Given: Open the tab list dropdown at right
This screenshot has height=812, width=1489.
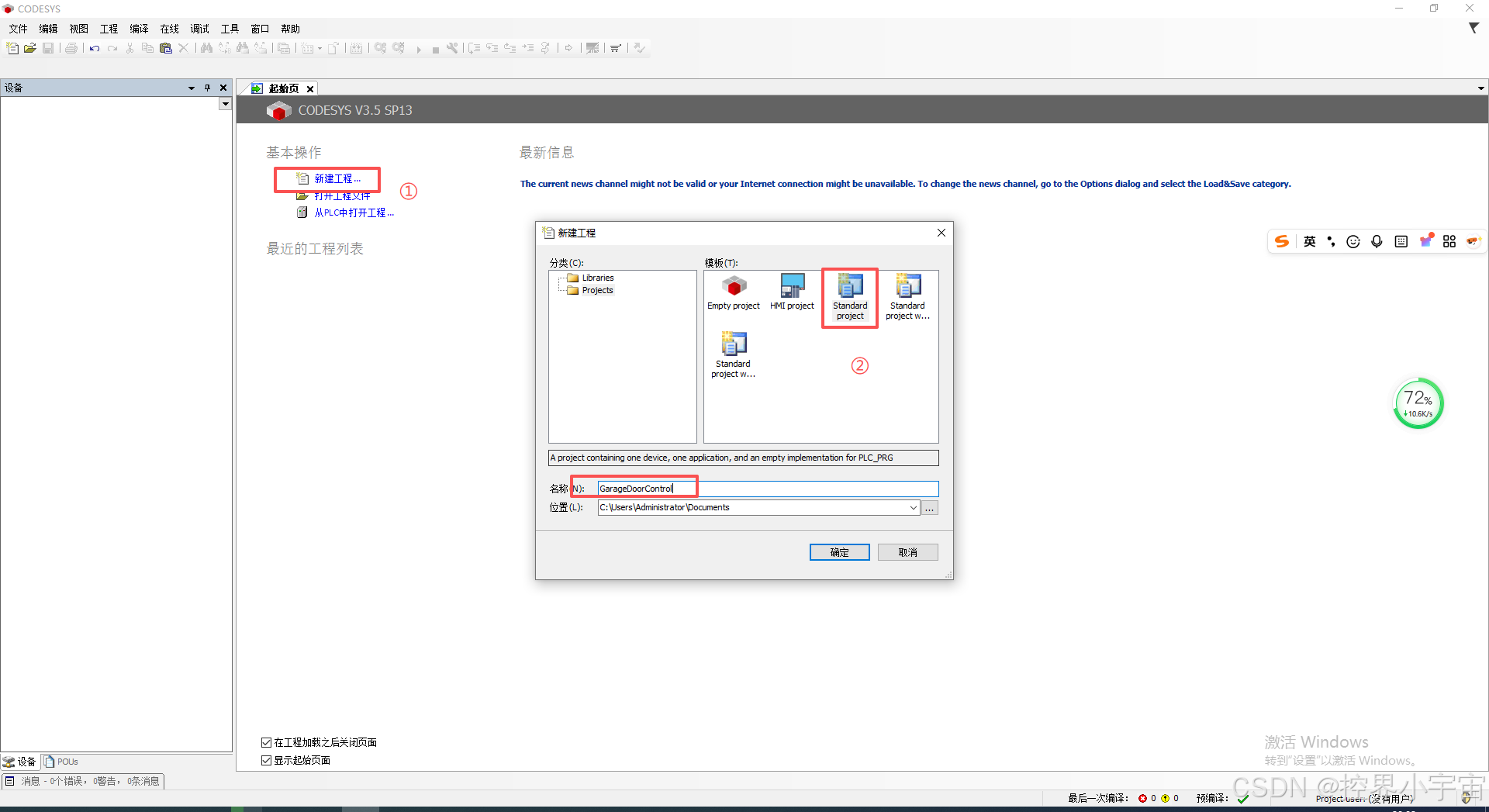Looking at the screenshot, I should pyautogui.click(x=1480, y=88).
